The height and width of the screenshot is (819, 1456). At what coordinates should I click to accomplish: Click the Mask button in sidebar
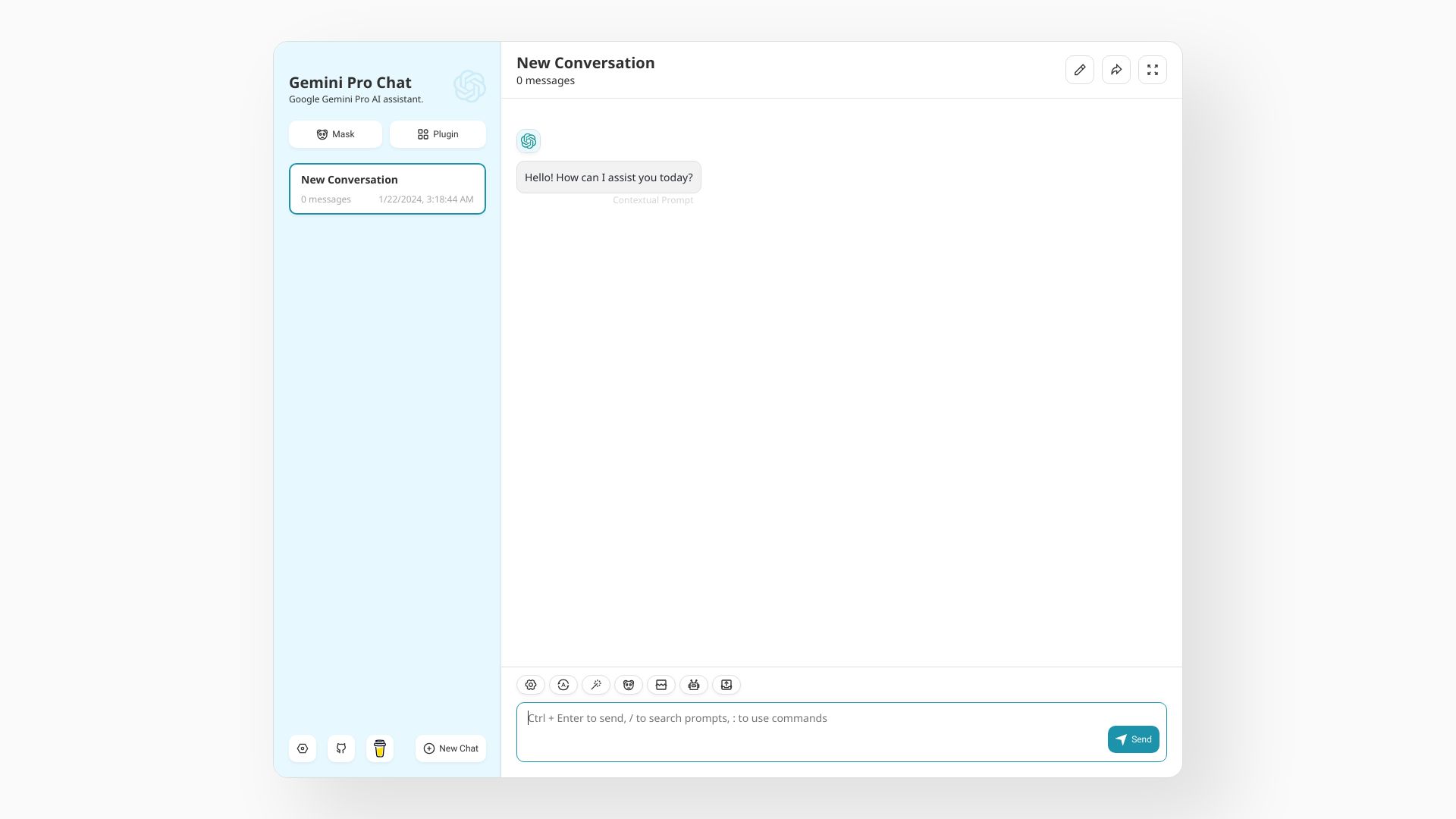click(x=335, y=134)
